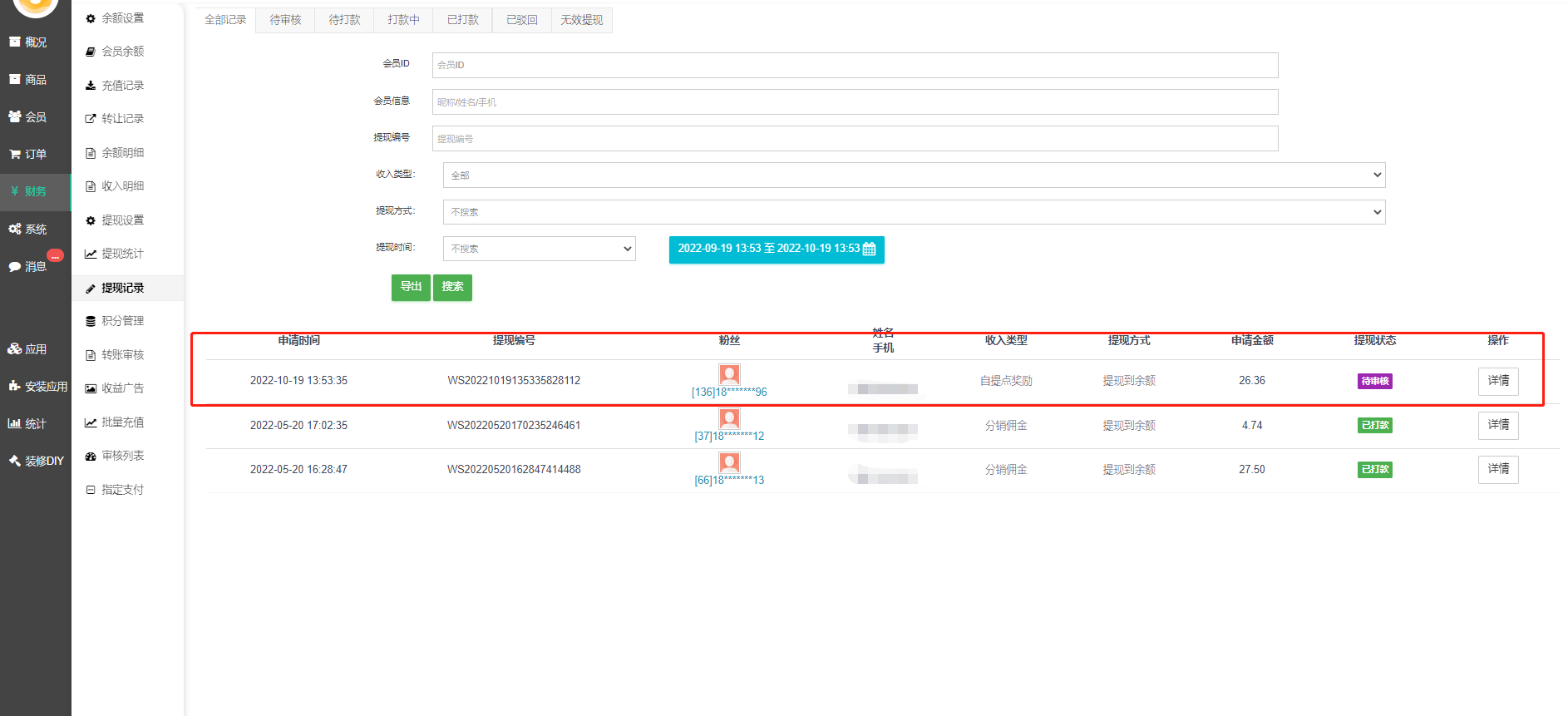Click the 会员 users icon

click(14, 117)
